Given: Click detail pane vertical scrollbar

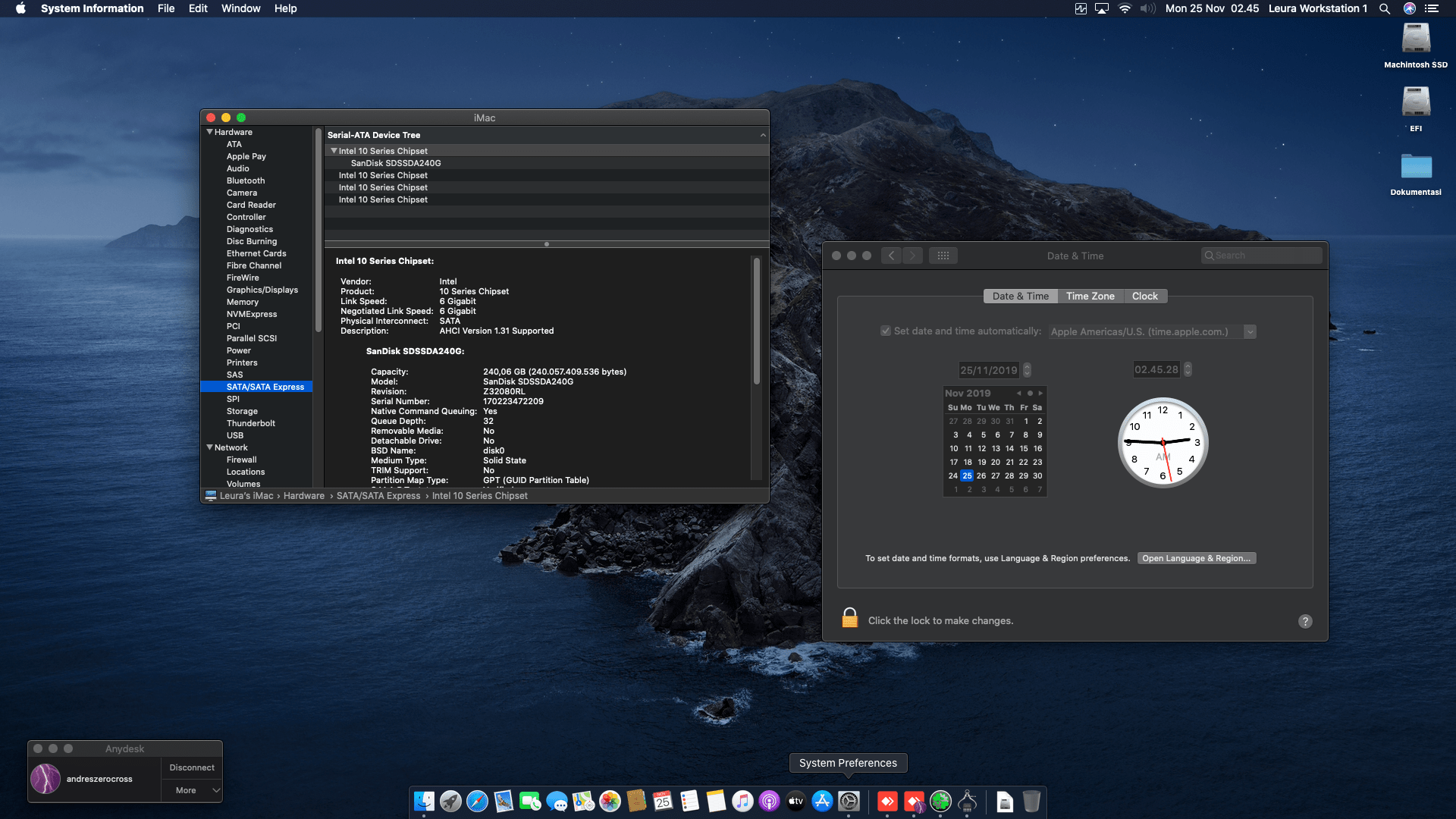Looking at the screenshot, I should [756, 321].
